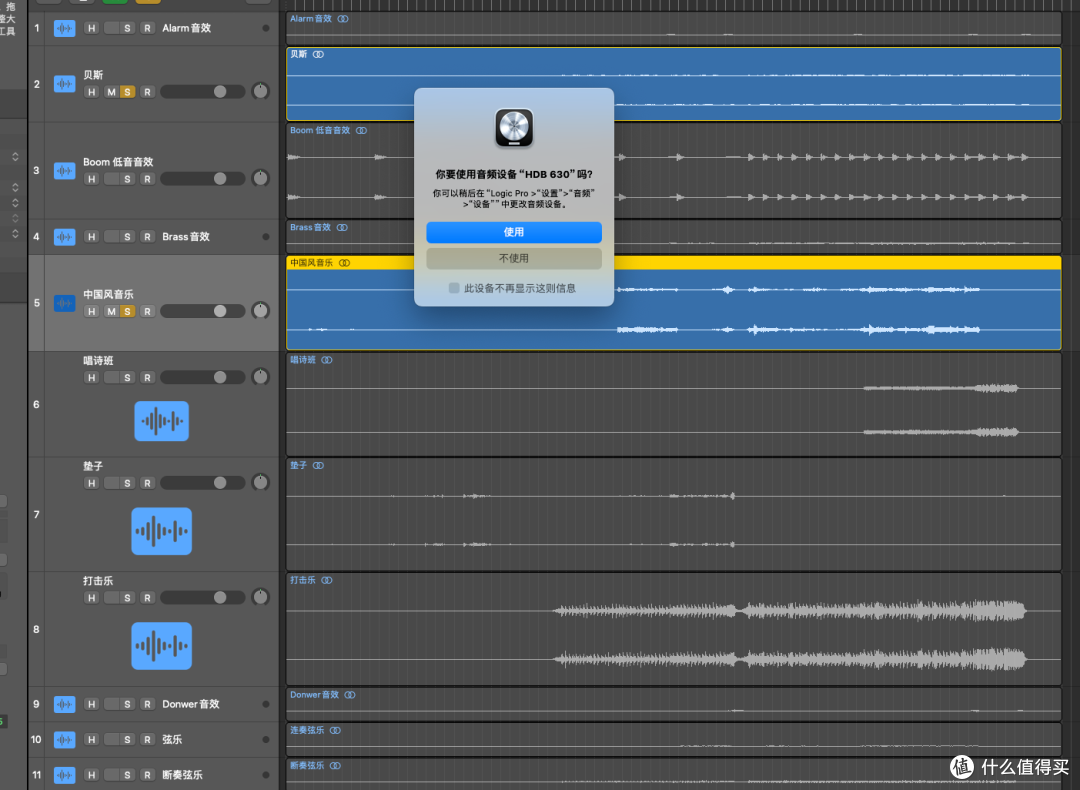
Task: Click the loop icon on the 贝斯 region
Action: coord(318,54)
